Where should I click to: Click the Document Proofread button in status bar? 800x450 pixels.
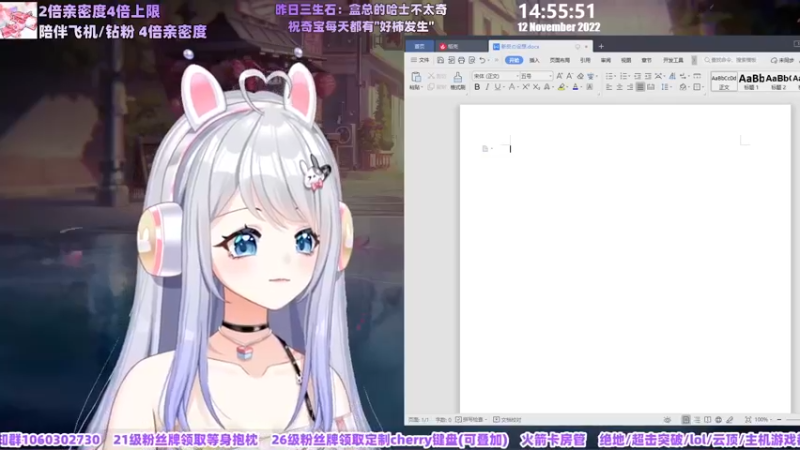click(507, 419)
